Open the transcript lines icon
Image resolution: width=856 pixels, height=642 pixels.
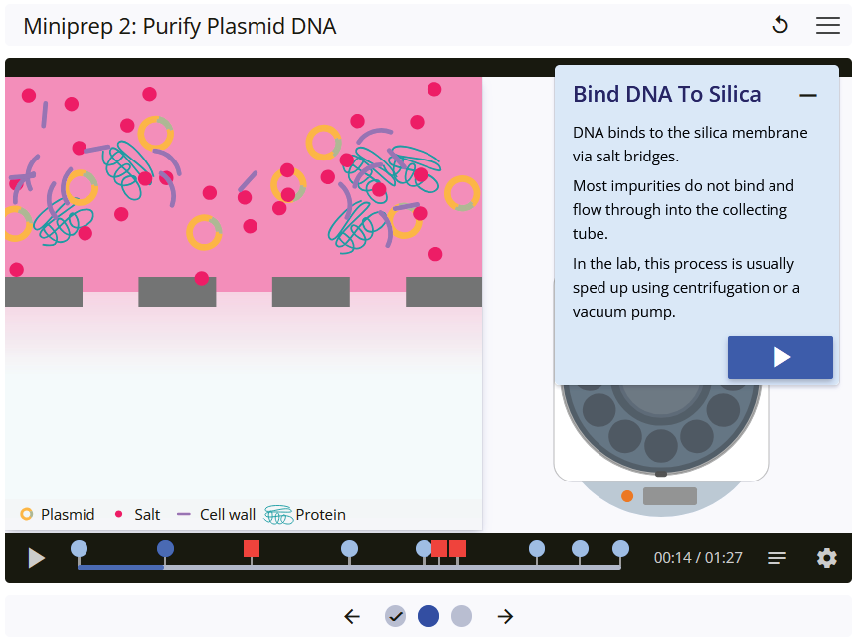coord(776,558)
